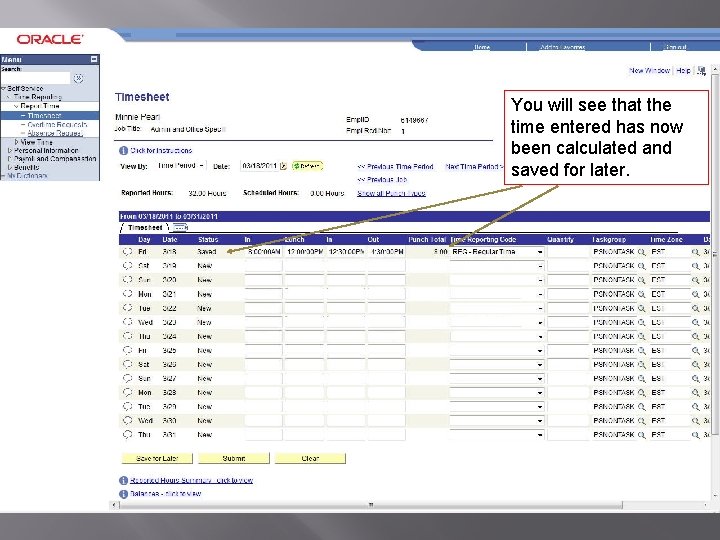This screenshot has height=540, width=720.
Task: Open the comment bubble for Sat 3/19
Action: (x=128, y=265)
